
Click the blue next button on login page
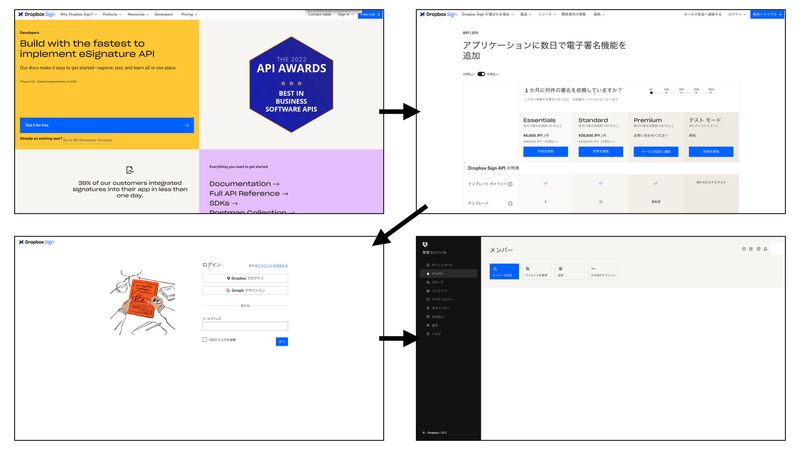coord(282,341)
